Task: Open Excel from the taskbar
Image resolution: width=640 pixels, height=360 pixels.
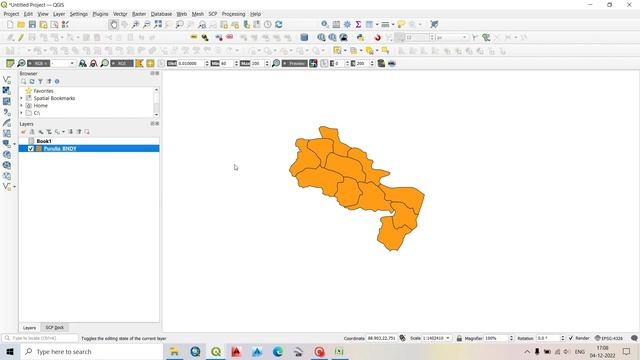Action: (339, 351)
